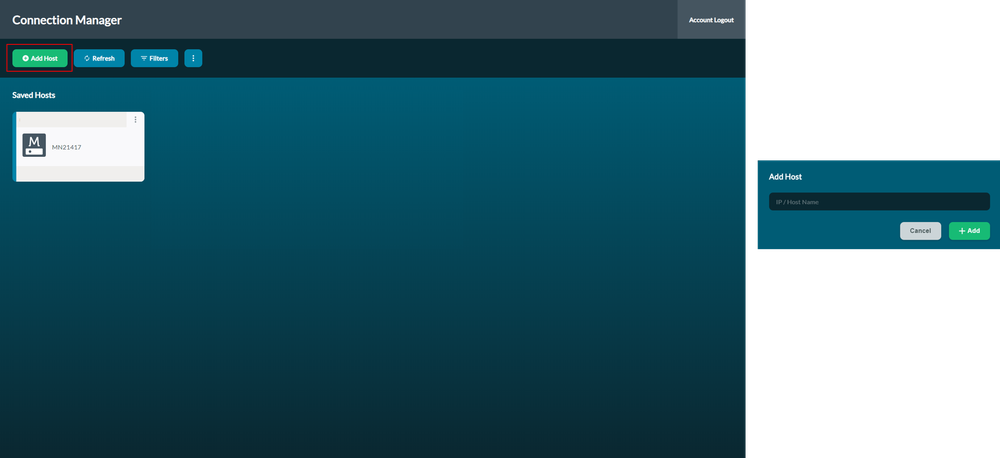This screenshot has height=458, width=1000.
Task: Click the Saved Hosts heading
Action: coord(34,95)
